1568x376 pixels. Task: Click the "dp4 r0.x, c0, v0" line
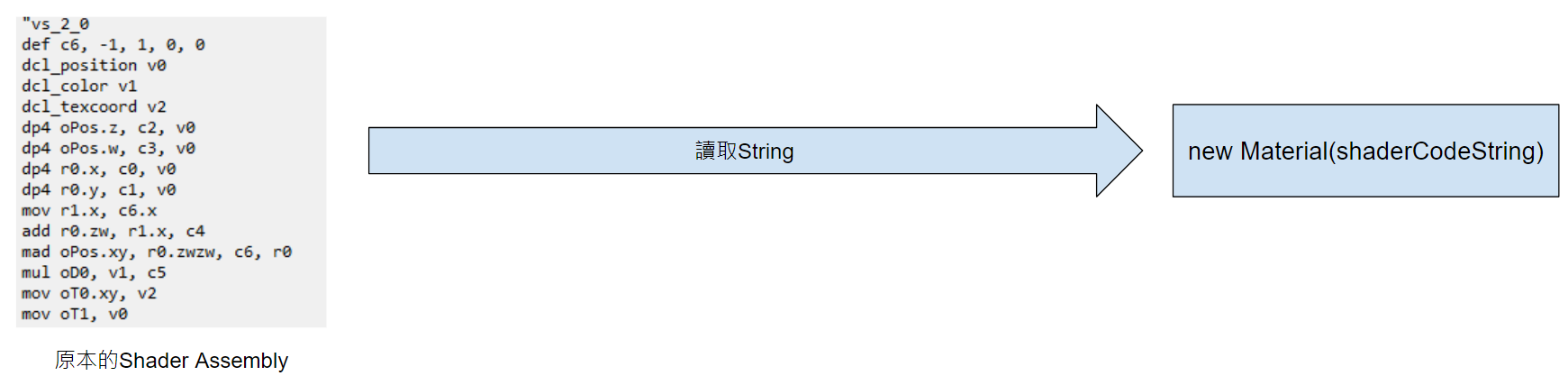99,170
